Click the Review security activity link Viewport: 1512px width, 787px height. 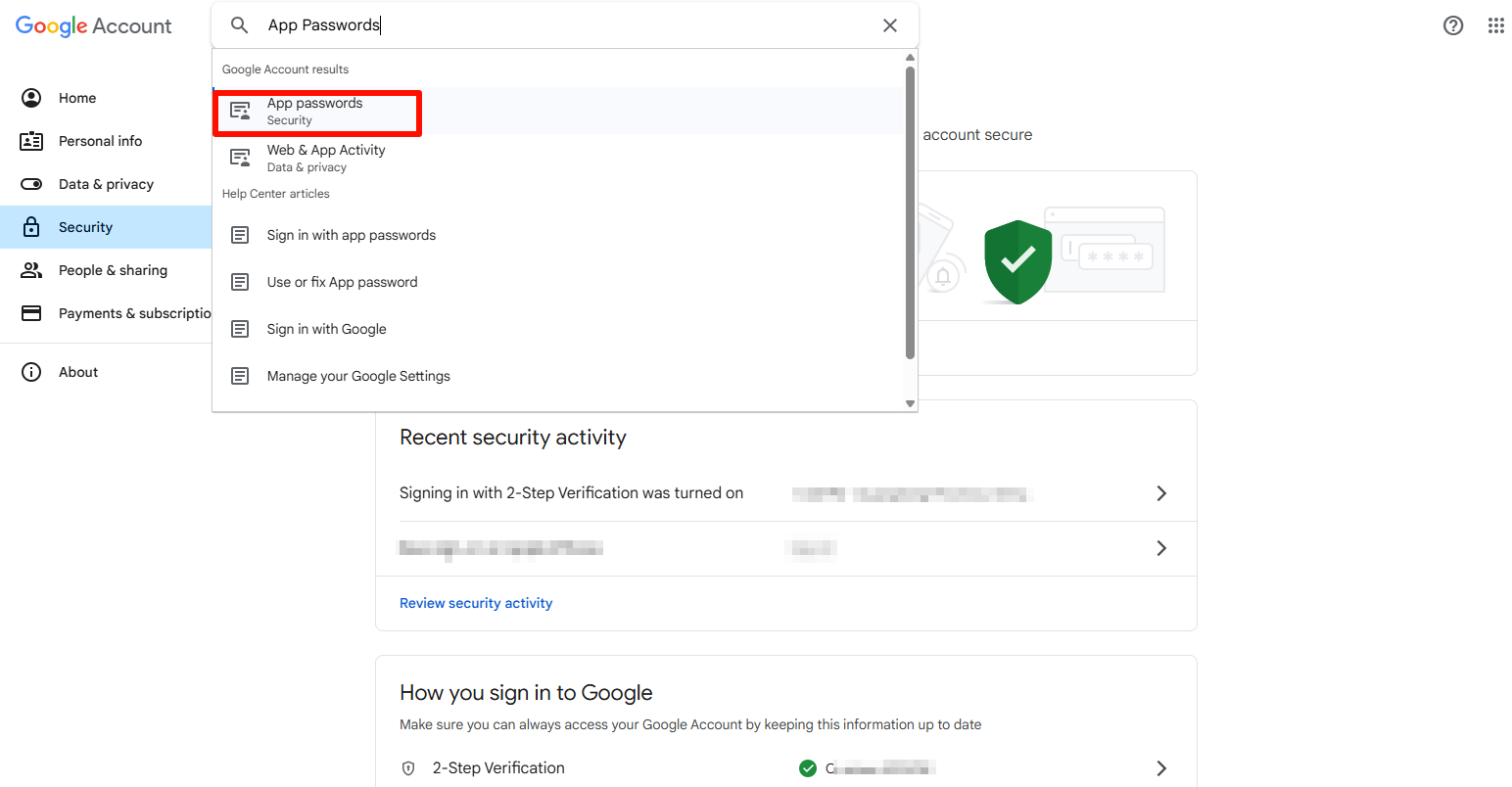tap(476, 603)
